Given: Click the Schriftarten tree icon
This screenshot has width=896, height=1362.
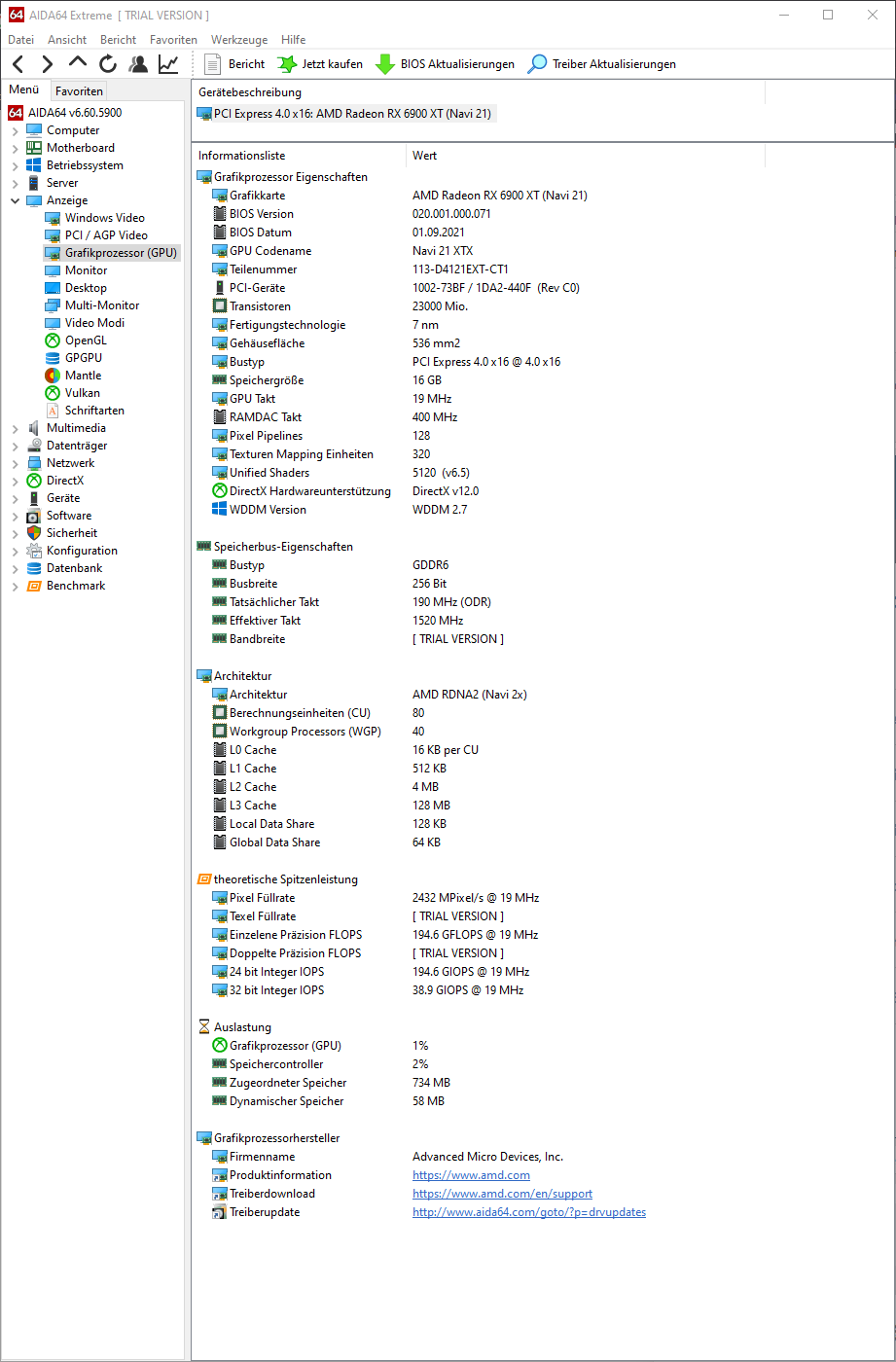Looking at the screenshot, I should [x=53, y=411].
